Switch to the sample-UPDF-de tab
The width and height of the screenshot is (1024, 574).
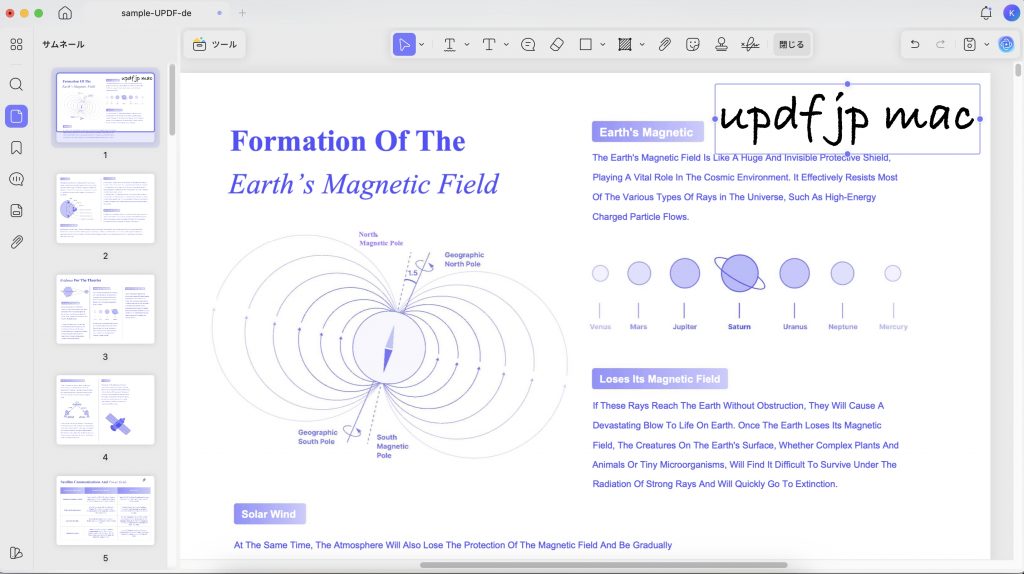[156, 13]
